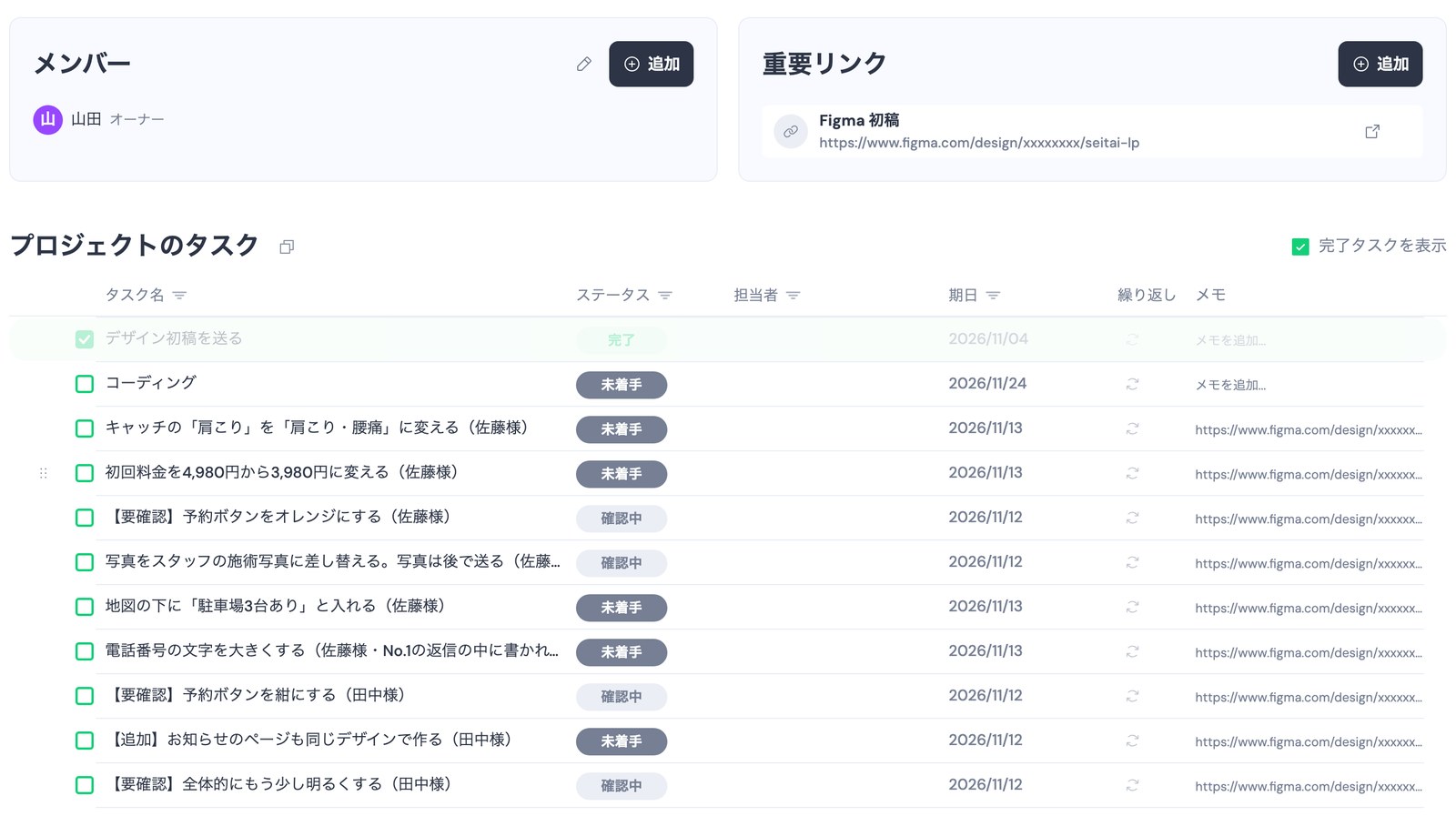The height and width of the screenshot is (816, 1456).
Task: Click the pencil edit icon in メンバー panel
Action: 584,64
